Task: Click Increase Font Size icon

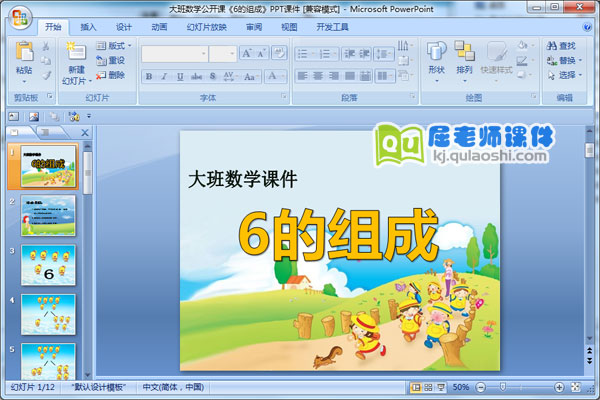Action: point(247,53)
